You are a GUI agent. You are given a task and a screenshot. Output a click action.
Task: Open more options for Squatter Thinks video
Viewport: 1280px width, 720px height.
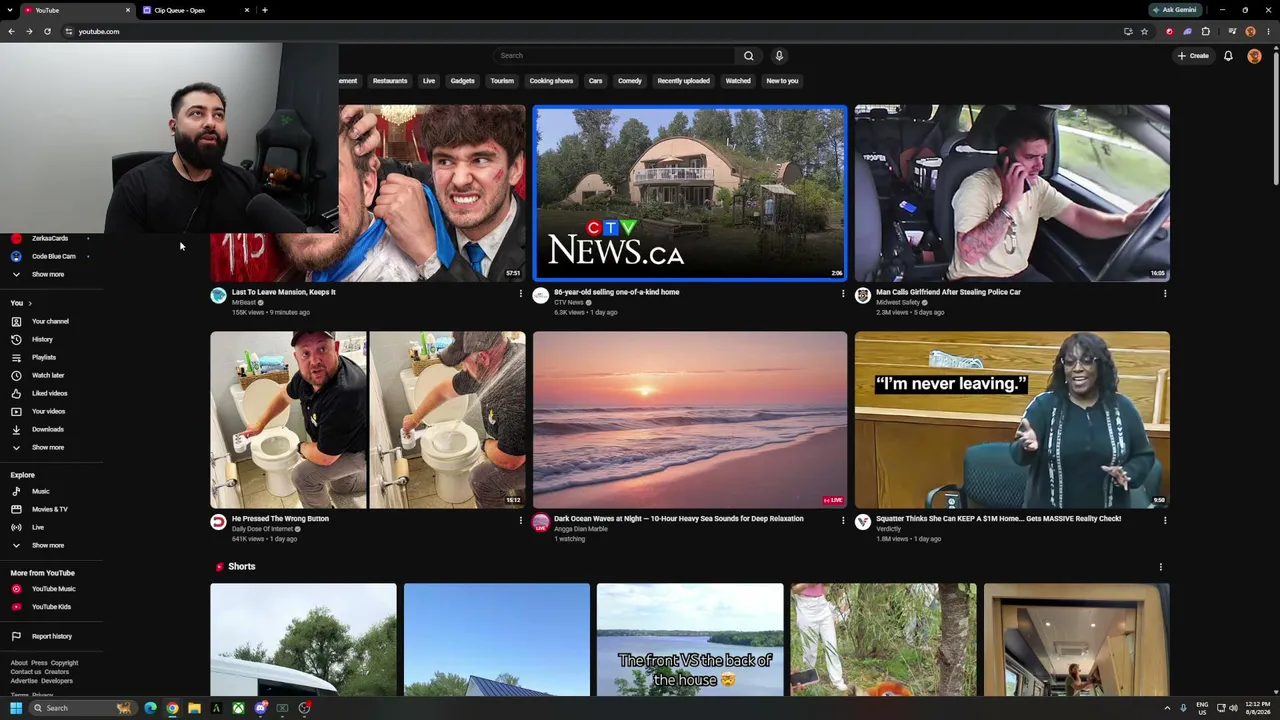point(1164,520)
